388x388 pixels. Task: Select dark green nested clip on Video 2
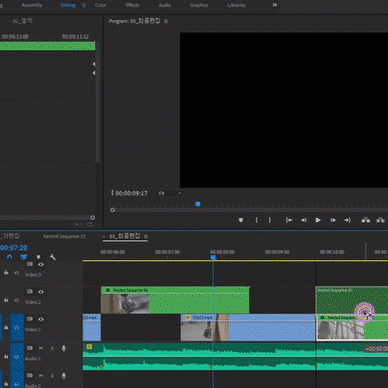(351, 300)
